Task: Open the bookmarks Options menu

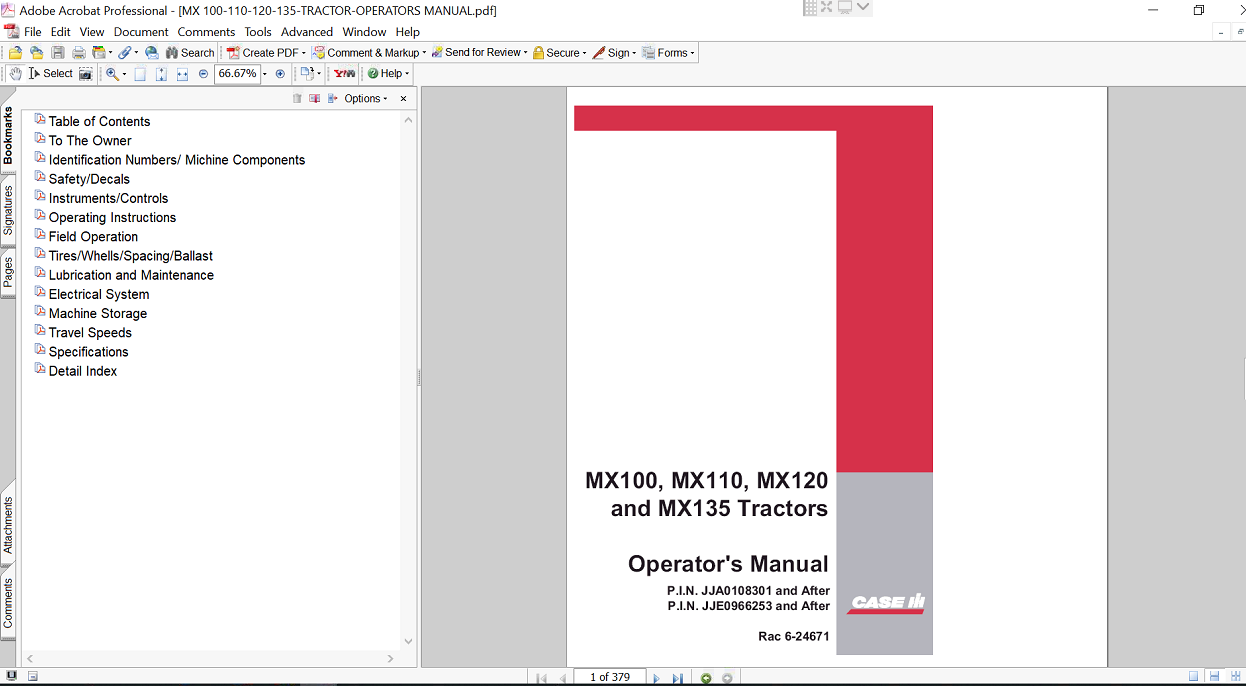Action: (x=365, y=99)
